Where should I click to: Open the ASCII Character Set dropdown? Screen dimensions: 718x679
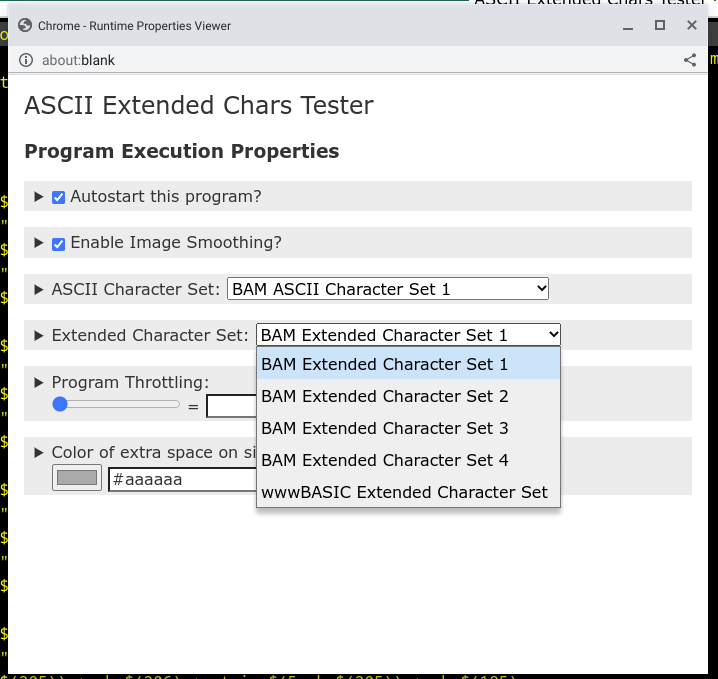coord(388,289)
